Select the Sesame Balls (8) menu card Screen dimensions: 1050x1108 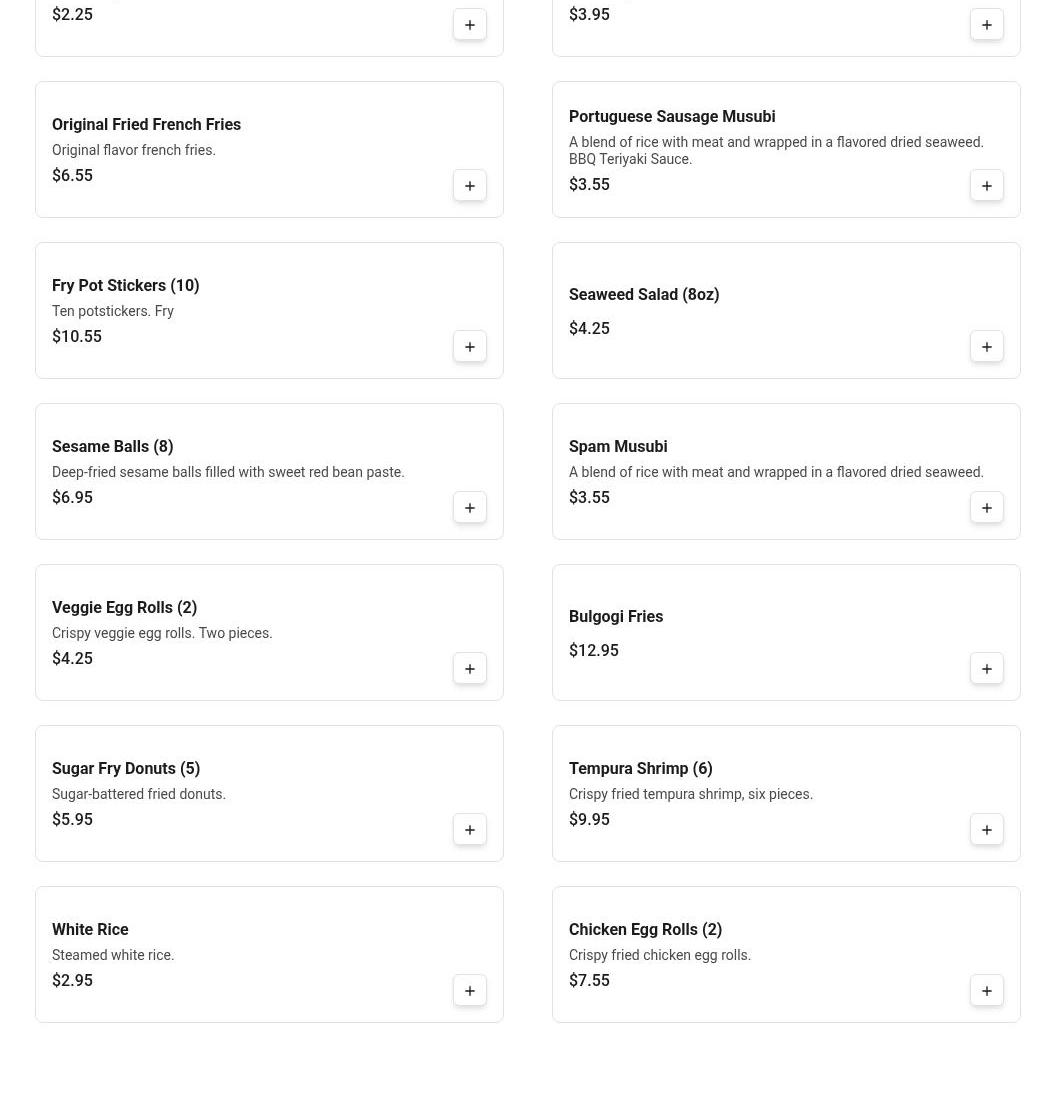click(269, 471)
